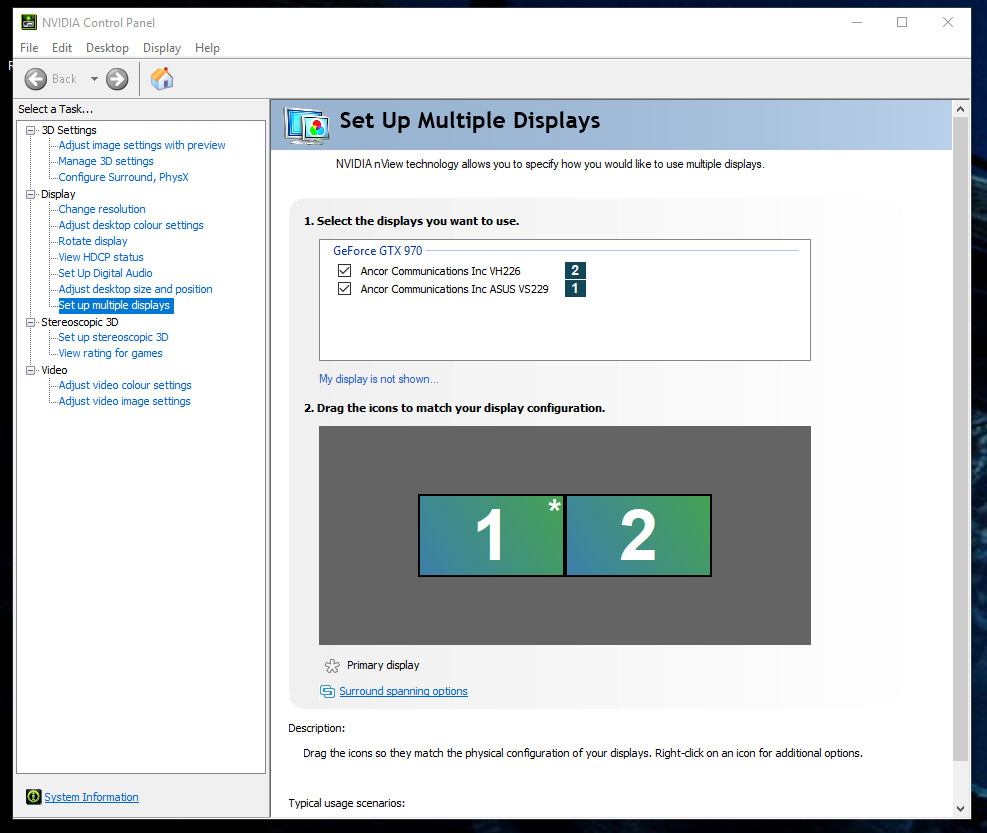This screenshot has width=987, height=833.
Task: Open Adjust desktop colour settings
Action: click(x=131, y=225)
